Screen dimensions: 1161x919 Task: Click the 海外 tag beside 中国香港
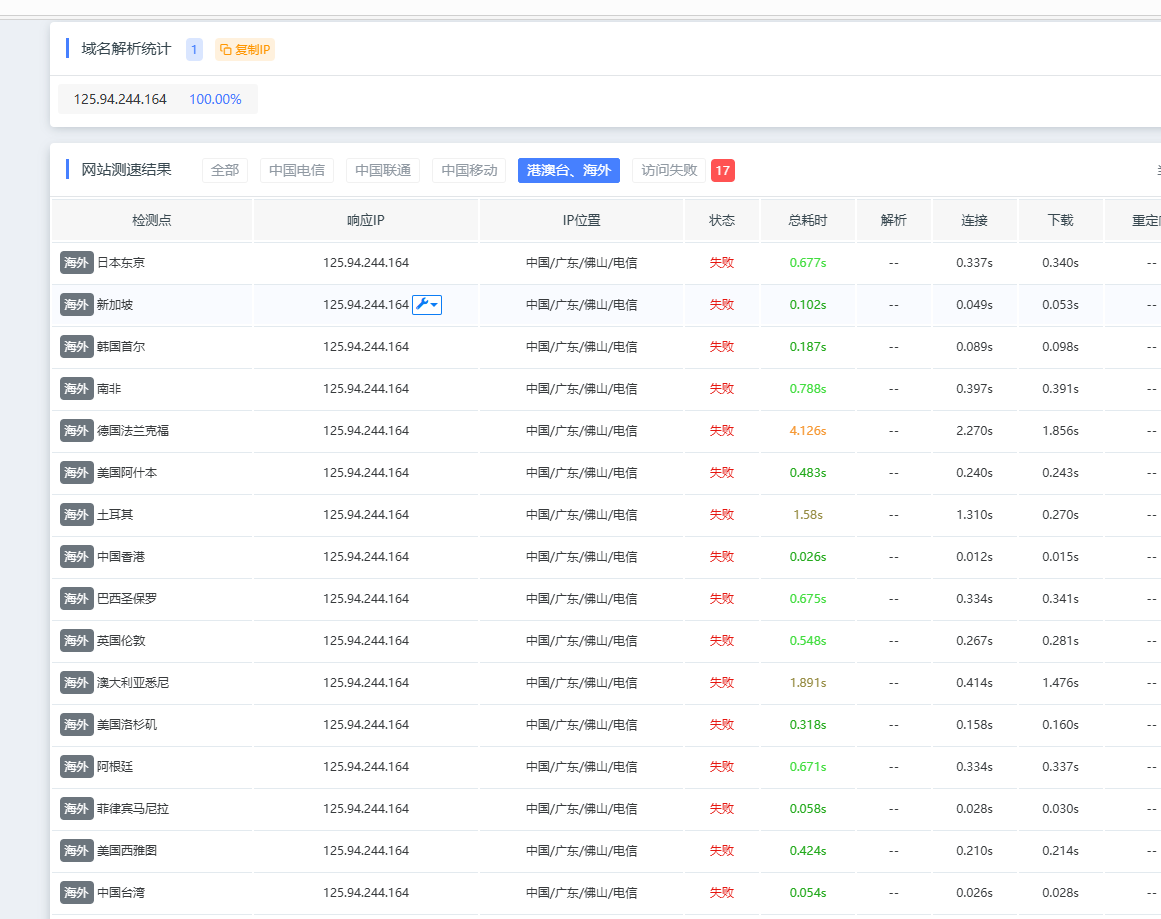tap(76, 557)
